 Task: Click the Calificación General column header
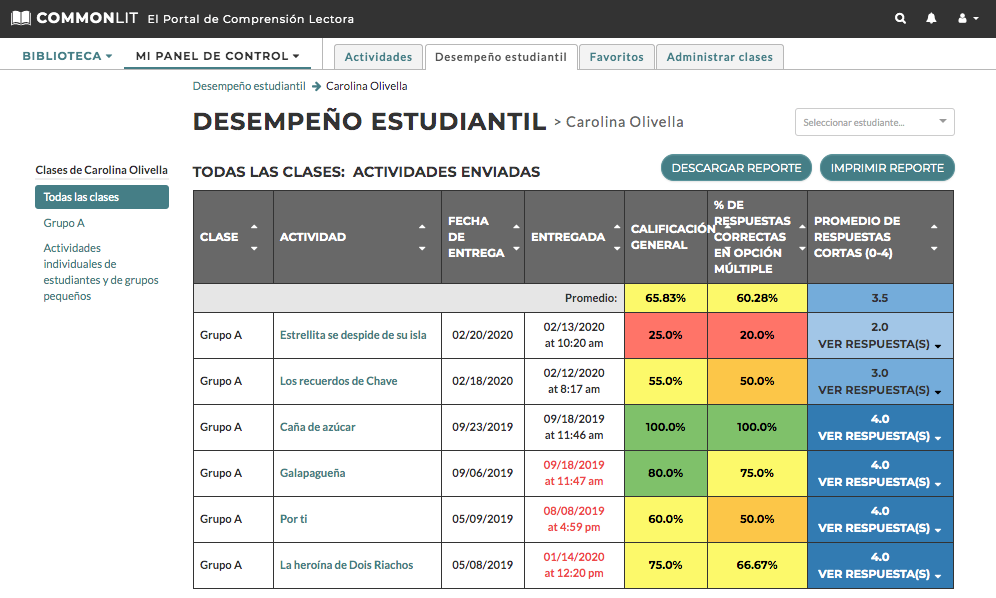pos(666,237)
